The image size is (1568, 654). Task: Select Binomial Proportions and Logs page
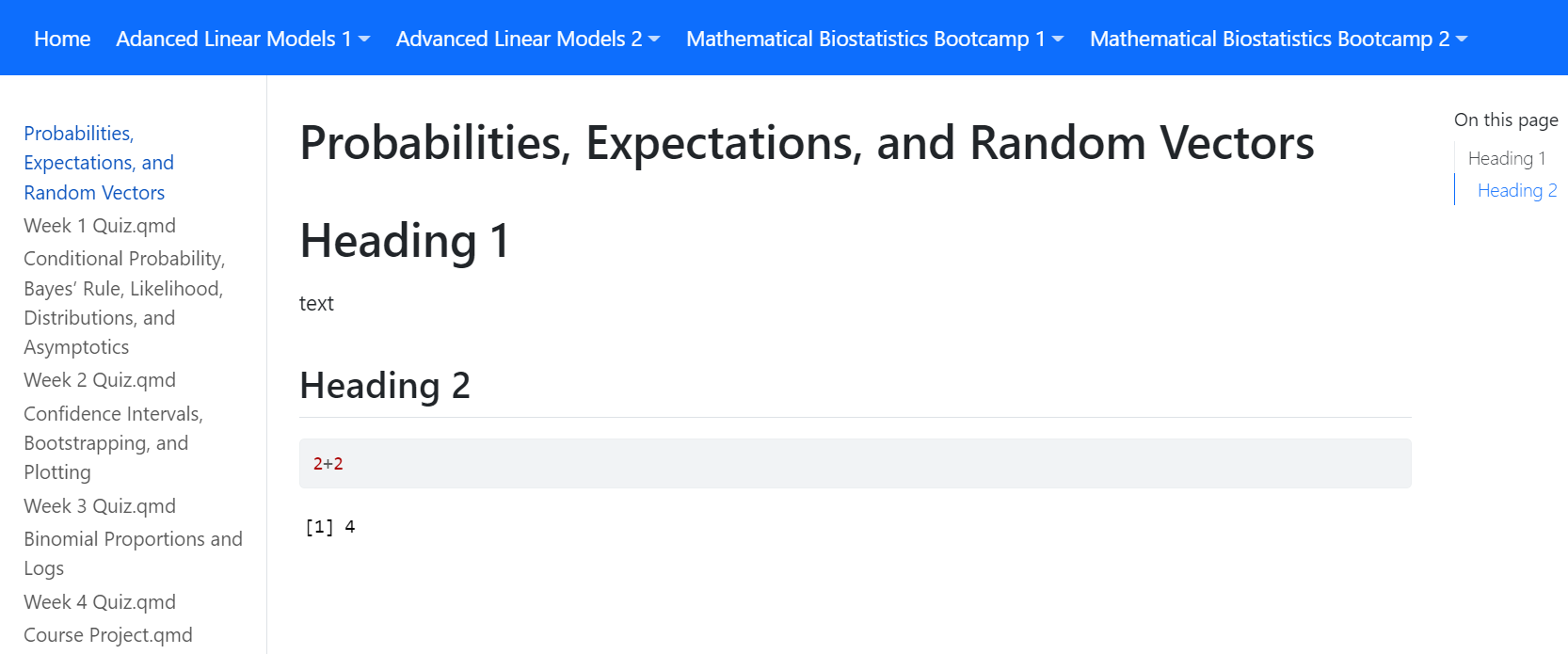click(133, 553)
